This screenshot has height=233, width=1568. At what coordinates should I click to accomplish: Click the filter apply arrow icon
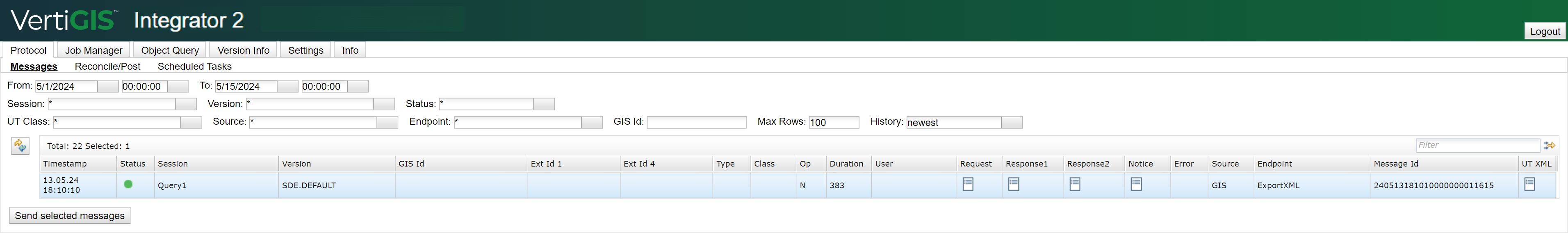pyautogui.click(x=1549, y=145)
